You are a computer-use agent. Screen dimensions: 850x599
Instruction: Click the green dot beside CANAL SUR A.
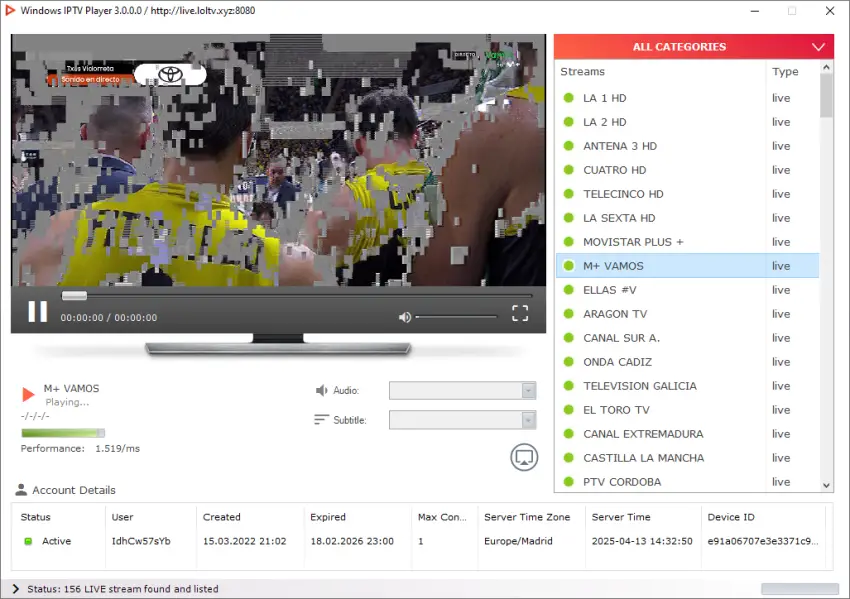click(569, 337)
